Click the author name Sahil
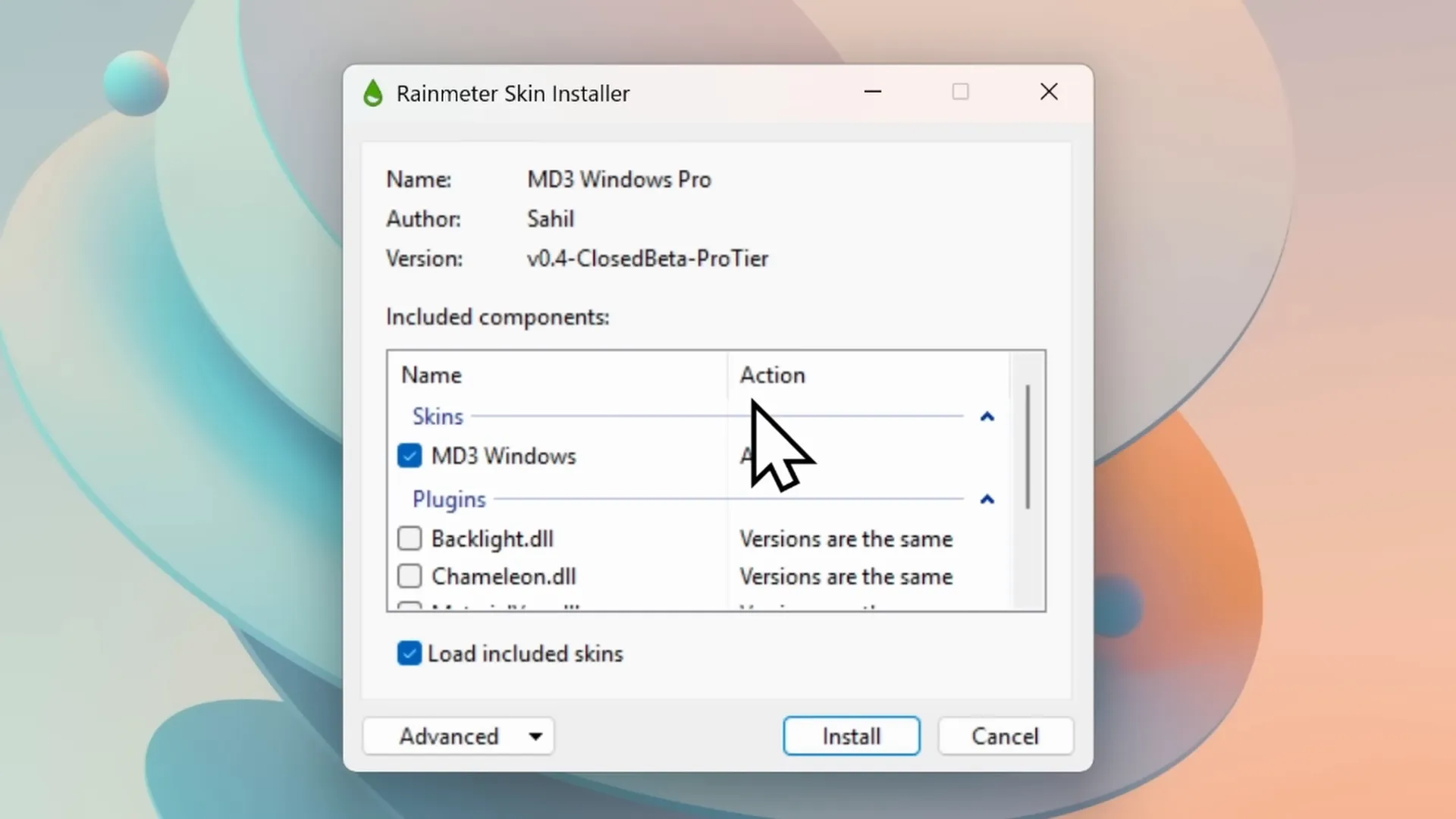This screenshot has height=819, width=1456. pos(551,219)
